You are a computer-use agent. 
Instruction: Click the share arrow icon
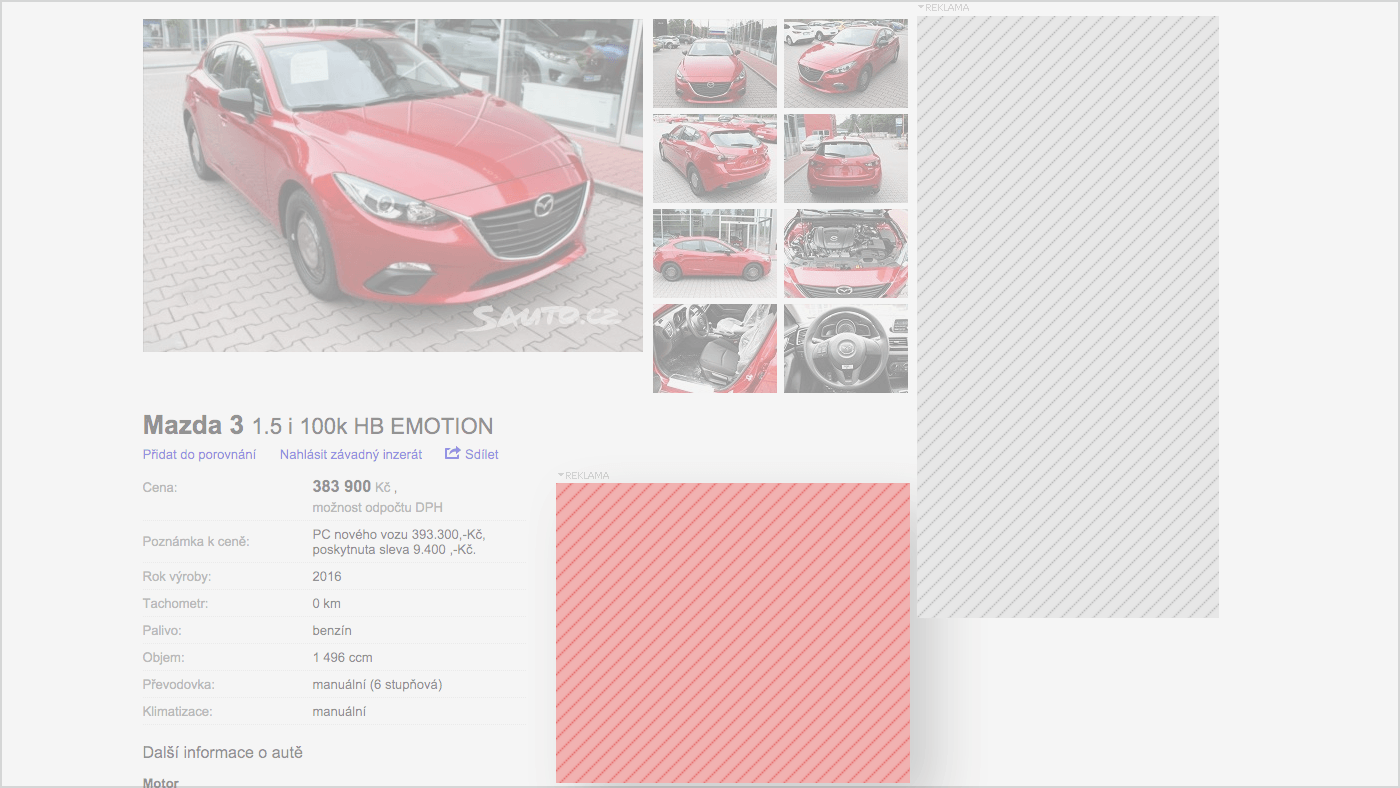pyautogui.click(x=452, y=453)
